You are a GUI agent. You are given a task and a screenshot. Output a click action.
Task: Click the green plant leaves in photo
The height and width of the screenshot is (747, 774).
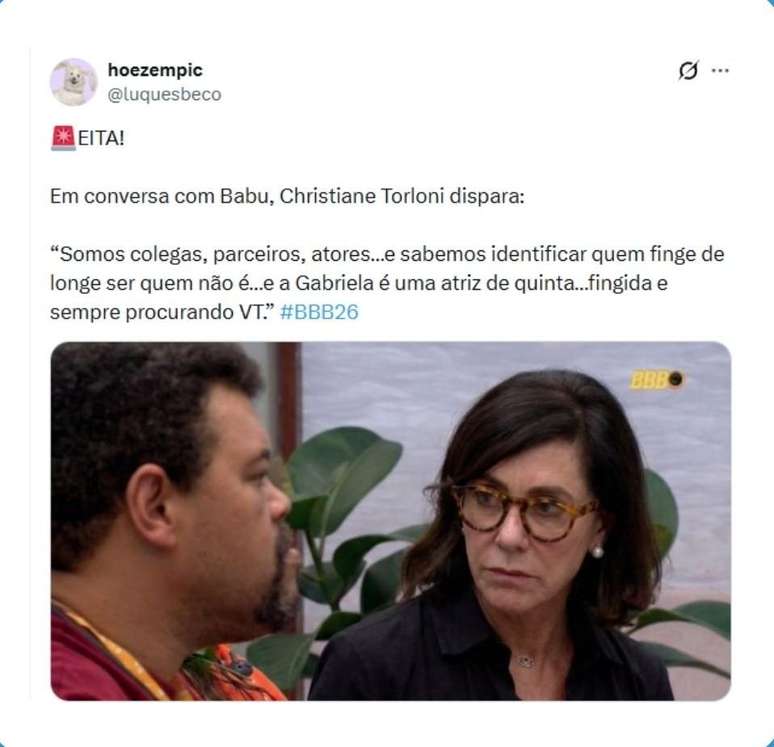341,494
